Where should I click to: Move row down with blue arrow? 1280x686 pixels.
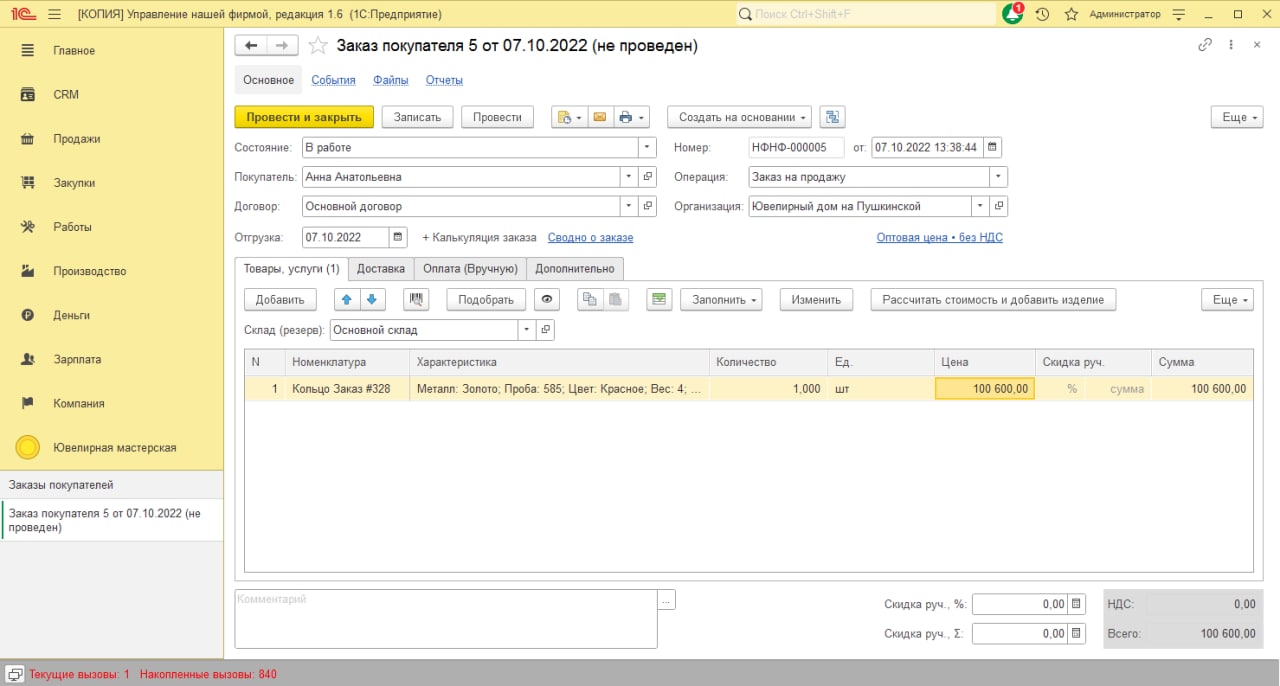coord(372,299)
